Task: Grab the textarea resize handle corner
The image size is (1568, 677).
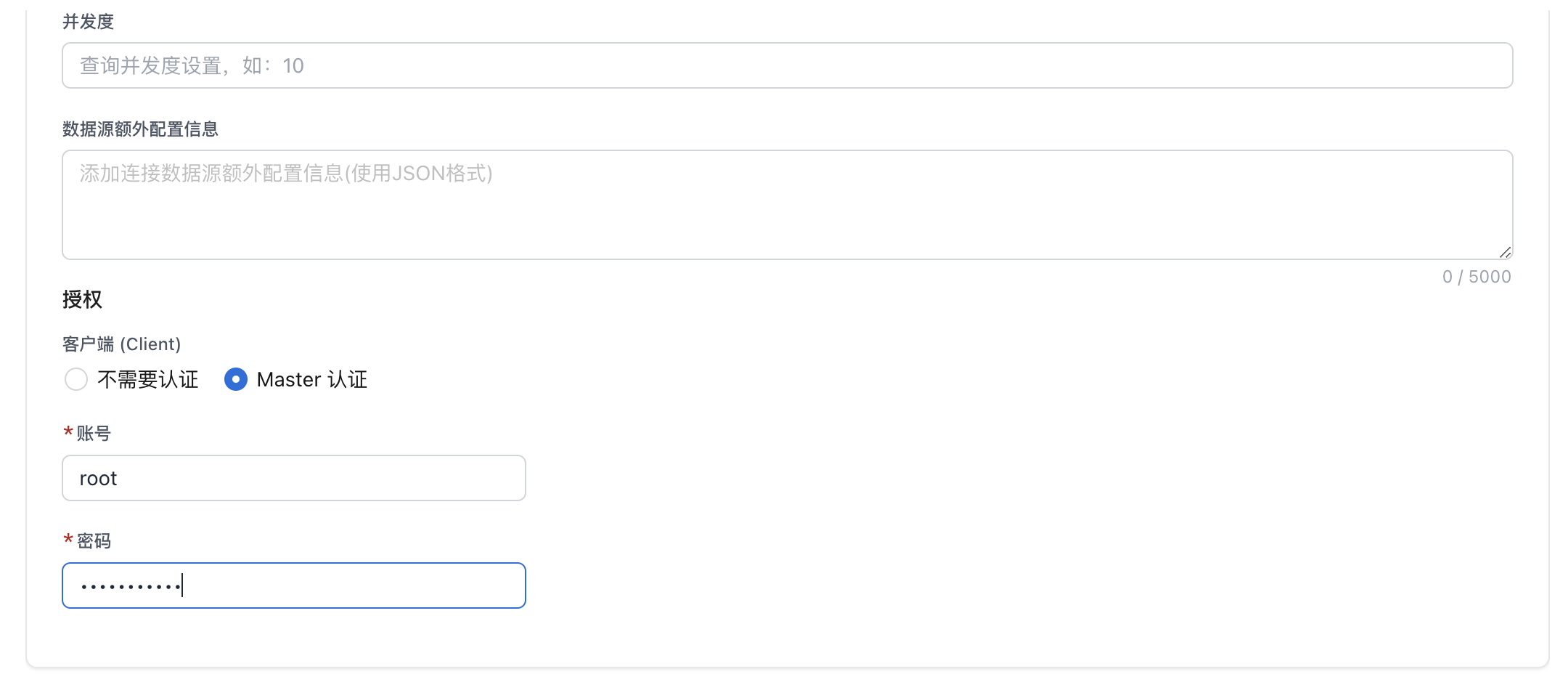Action: click(1506, 252)
